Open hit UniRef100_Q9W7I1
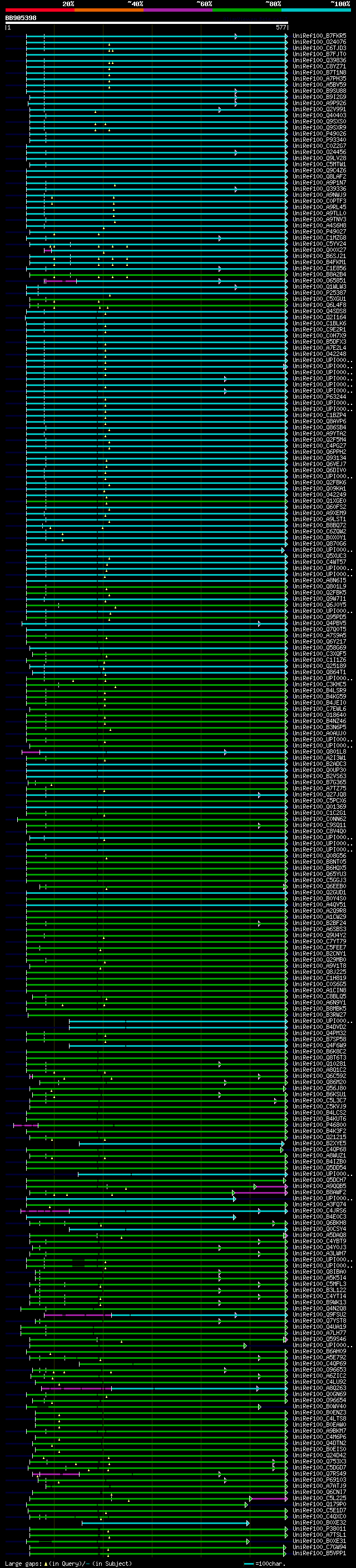 (319, 599)
